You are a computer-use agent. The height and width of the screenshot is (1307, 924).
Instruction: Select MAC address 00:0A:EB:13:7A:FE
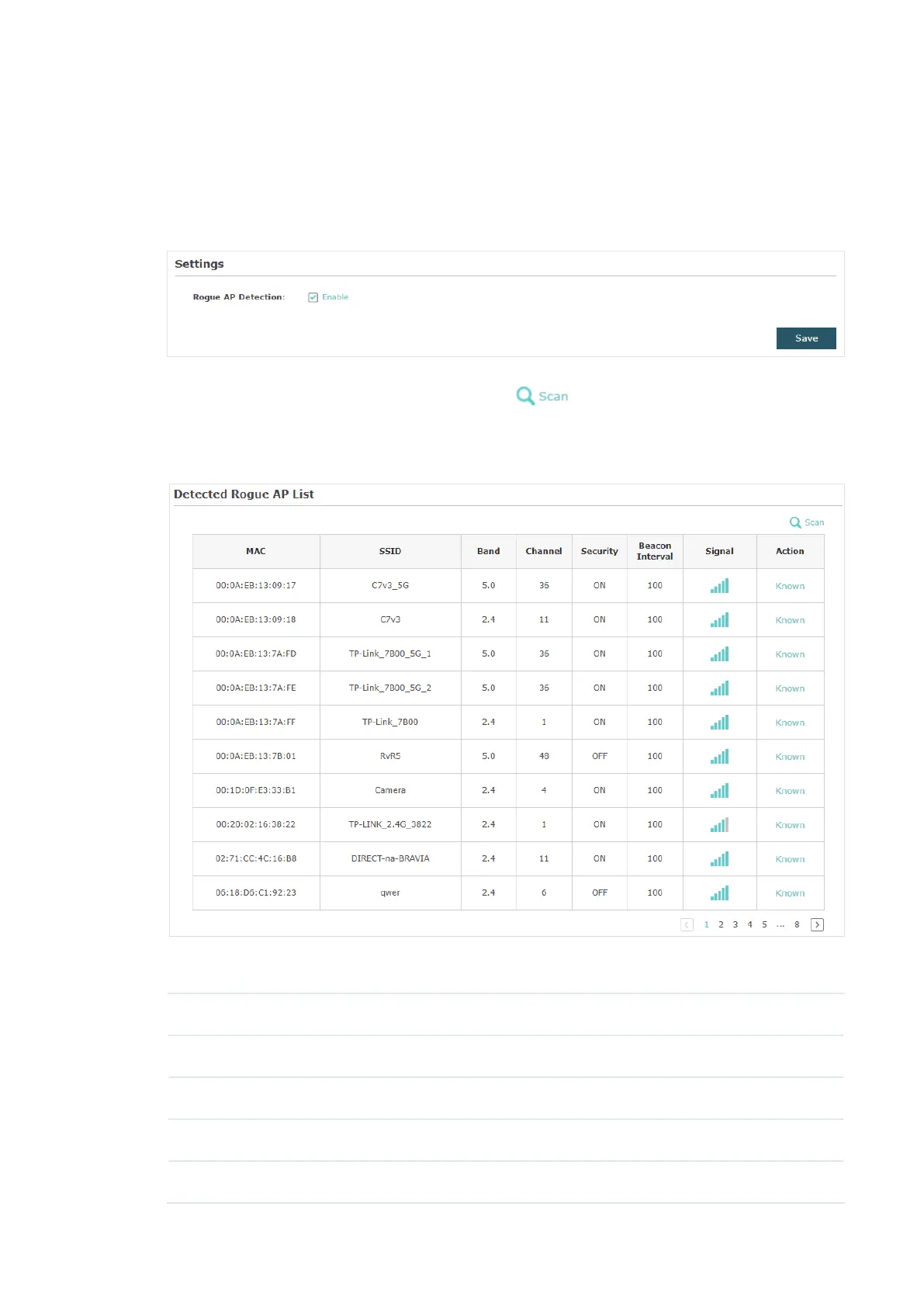tap(256, 688)
